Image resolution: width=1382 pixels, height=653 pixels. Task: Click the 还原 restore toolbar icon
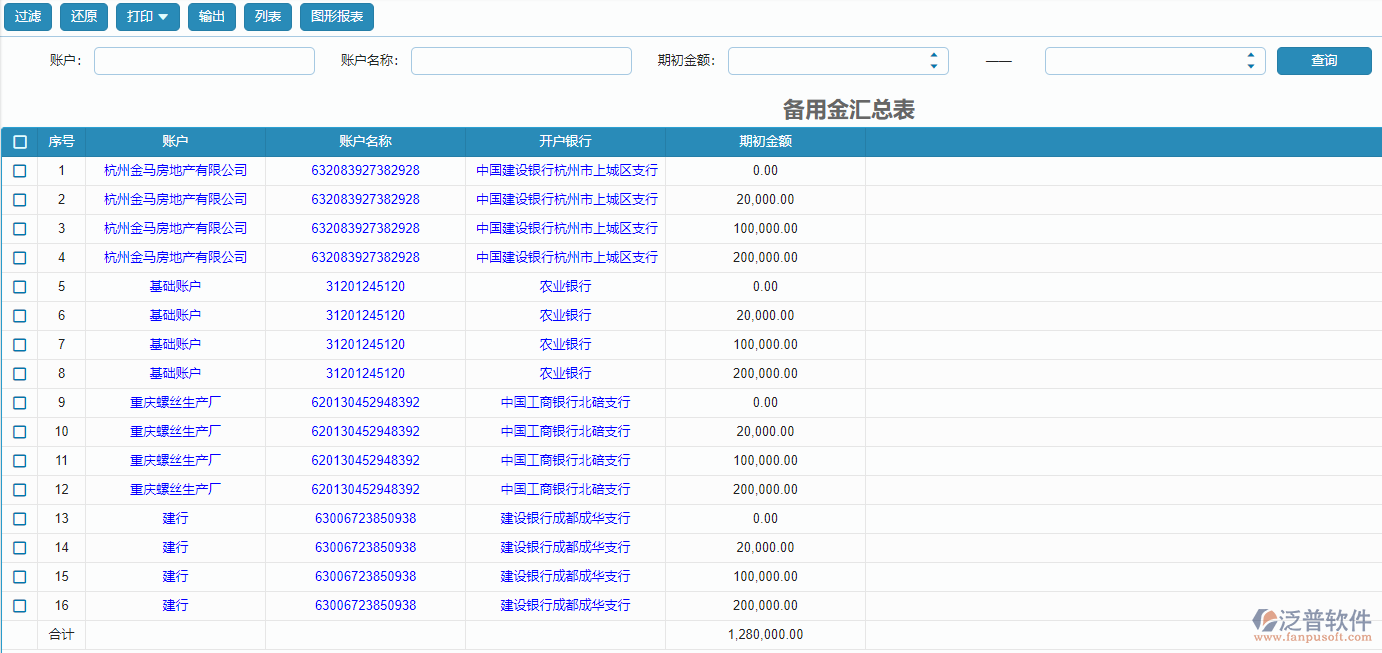[83, 16]
